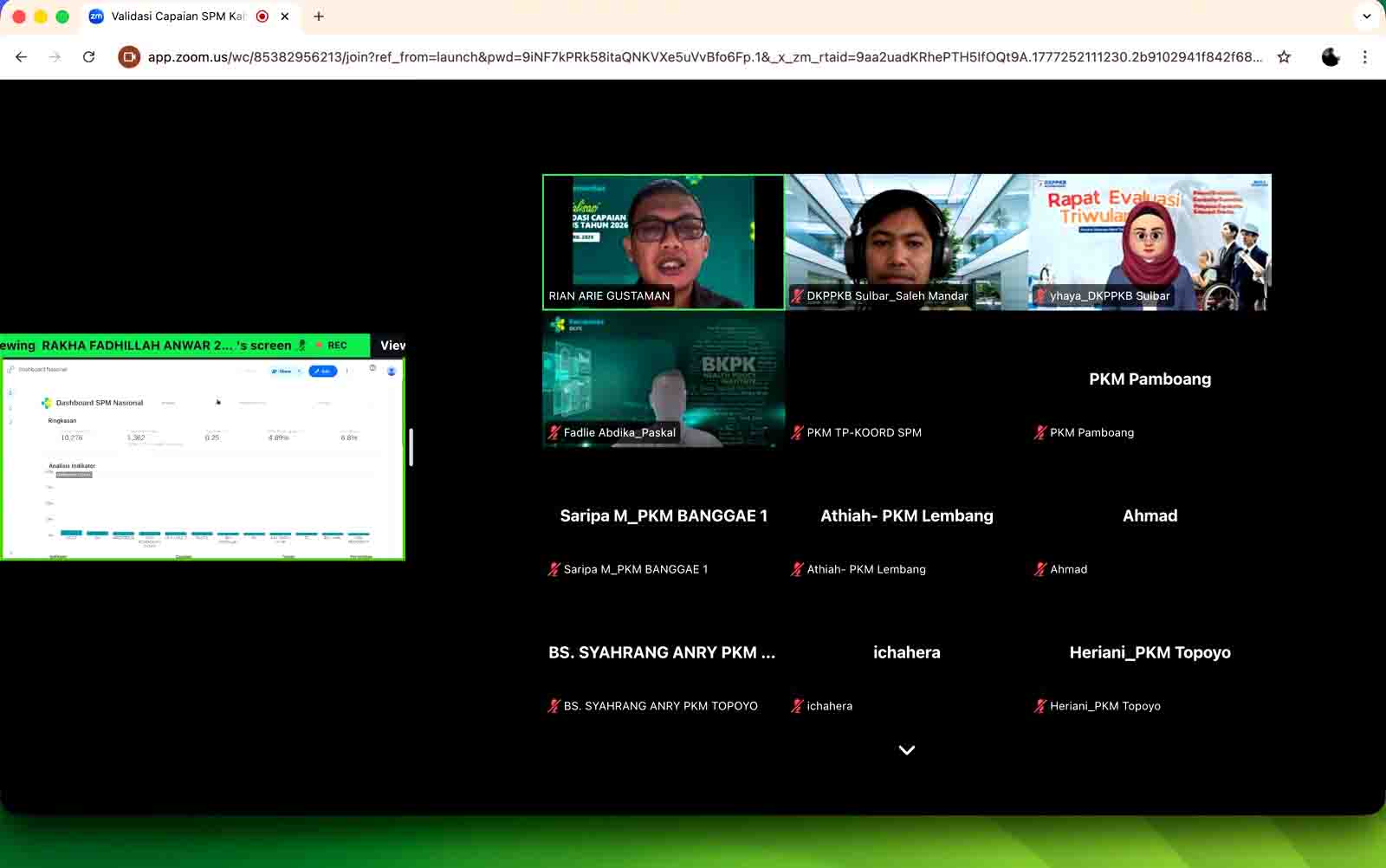1386x868 pixels.
Task: Open a new browser tab
Action: tap(319, 16)
